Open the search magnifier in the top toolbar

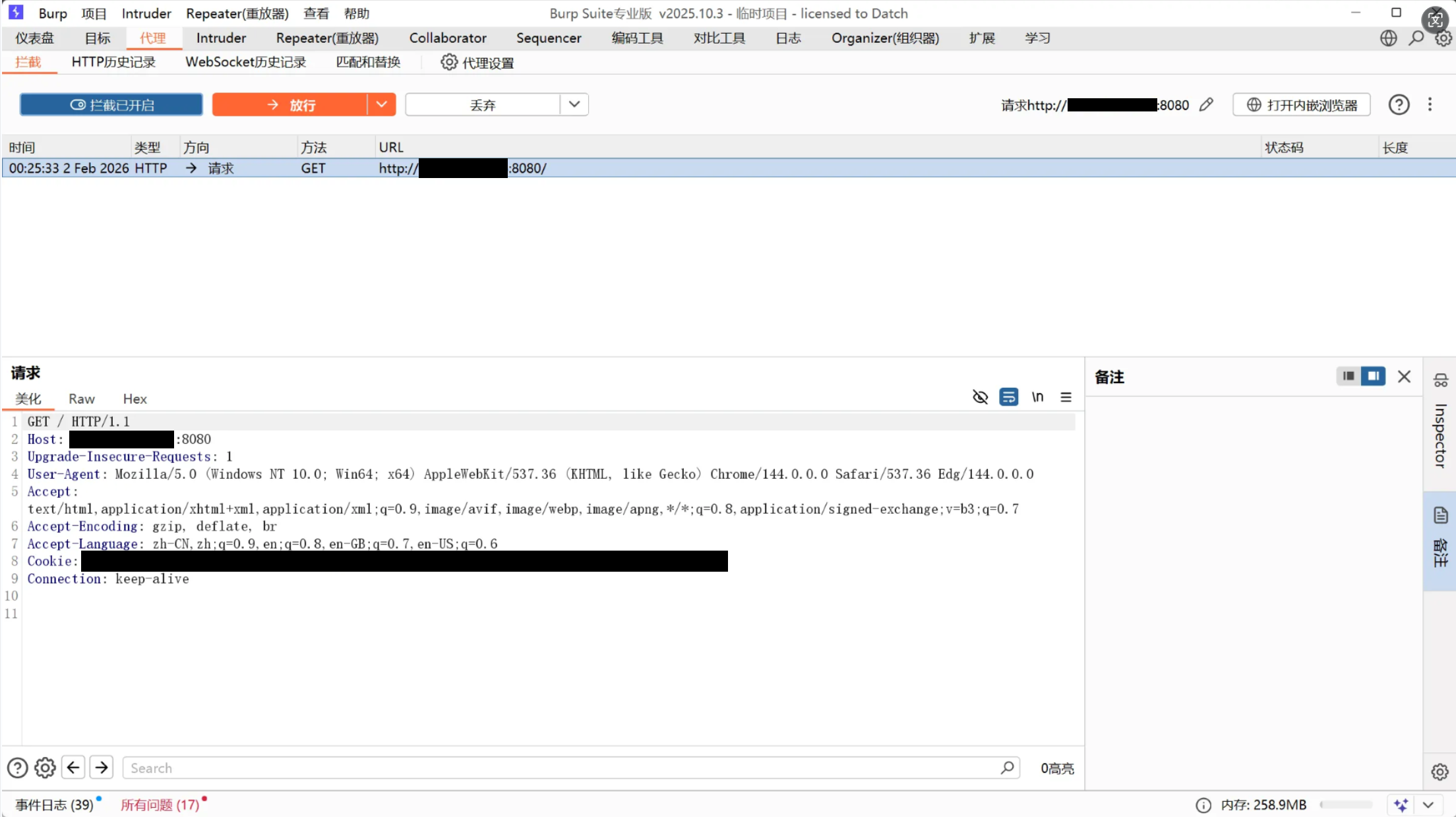pos(1416,38)
